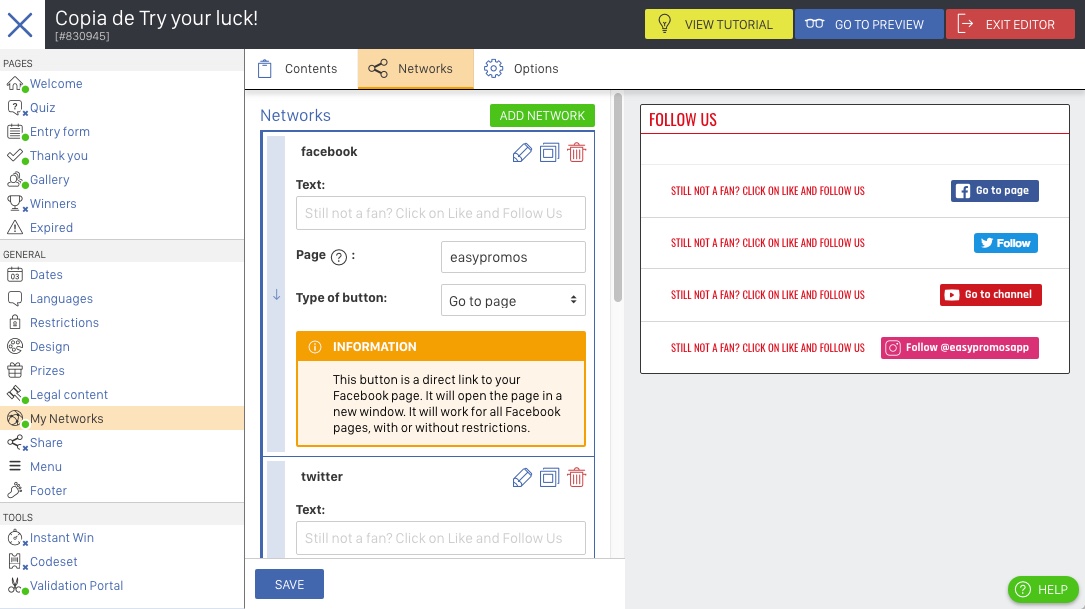Open the Type of button dropdown
Image resolution: width=1085 pixels, height=609 pixels.
513,300
